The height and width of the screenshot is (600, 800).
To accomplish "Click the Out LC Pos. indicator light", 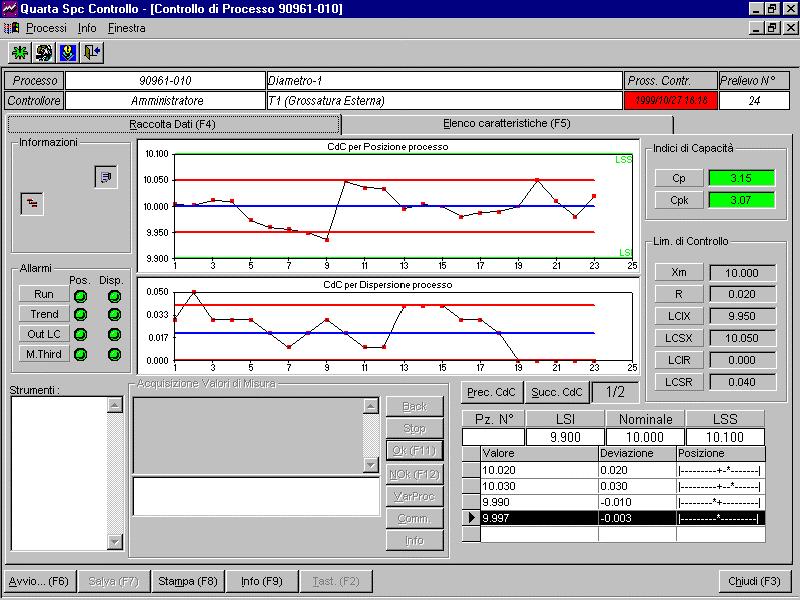I will coord(80,334).
